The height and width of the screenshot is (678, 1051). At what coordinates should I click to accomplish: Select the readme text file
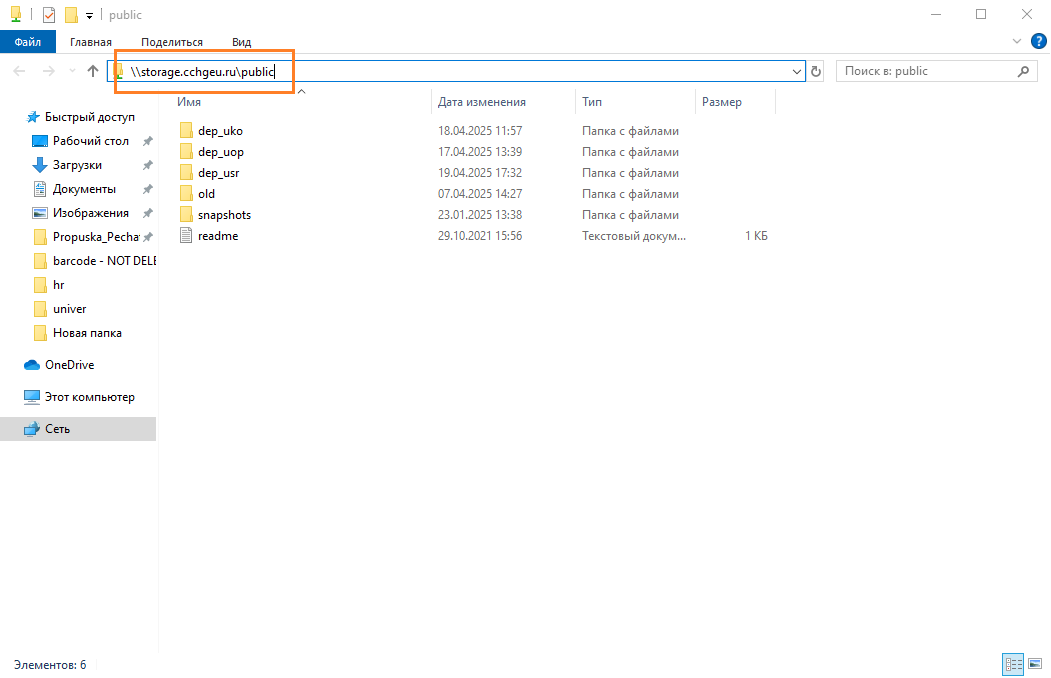click(217, 236)
